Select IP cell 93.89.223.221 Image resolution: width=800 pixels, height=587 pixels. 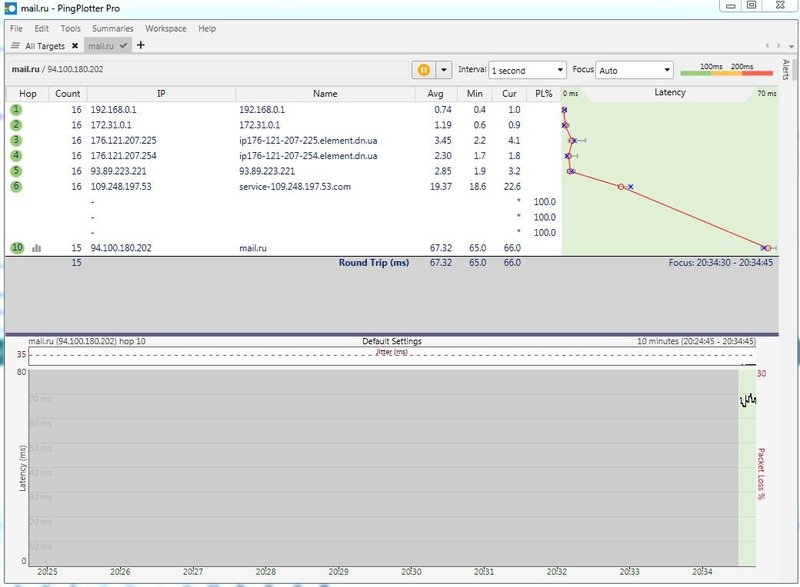tap(118, 171)
